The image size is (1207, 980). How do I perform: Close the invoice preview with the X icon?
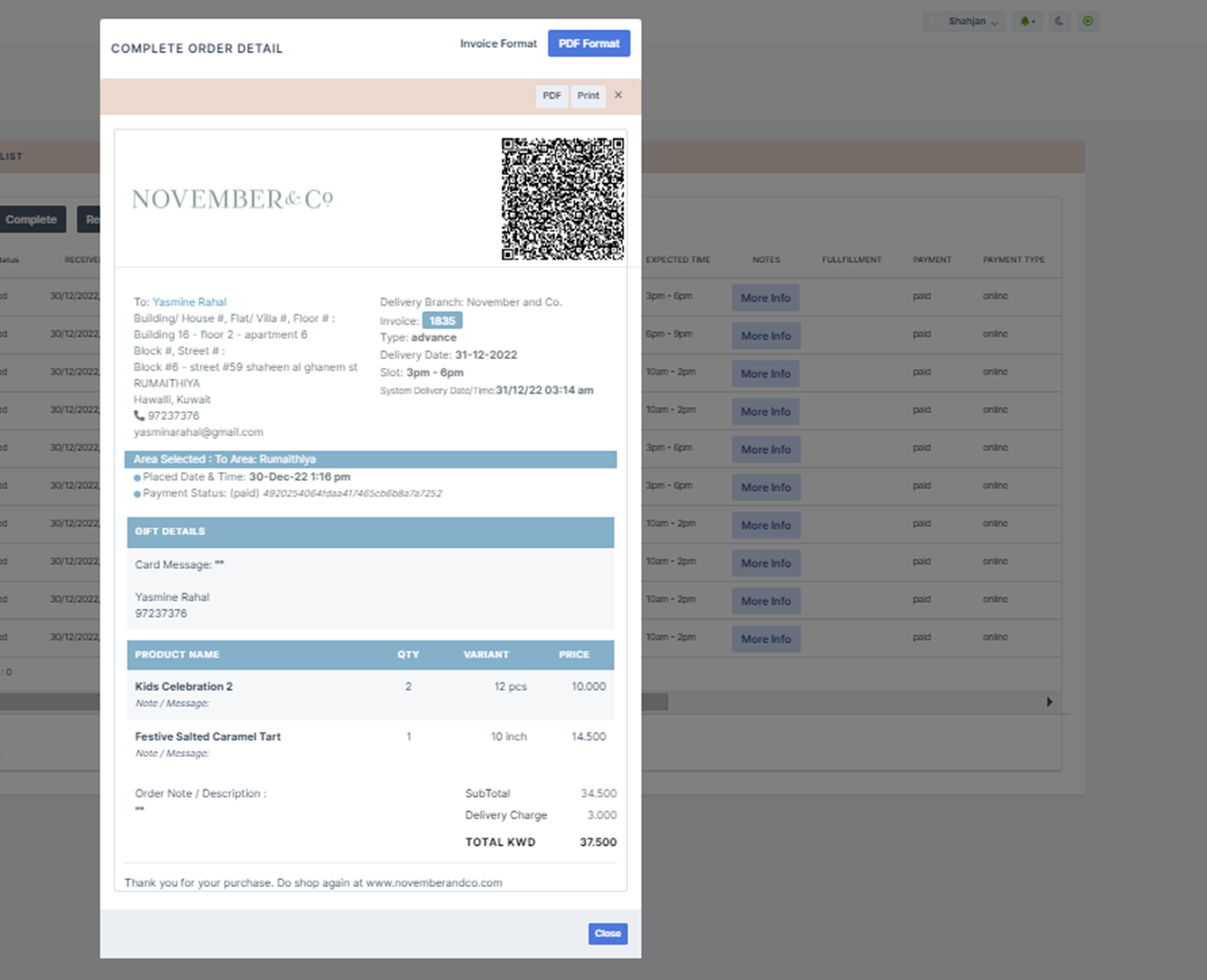coord(618,95)
